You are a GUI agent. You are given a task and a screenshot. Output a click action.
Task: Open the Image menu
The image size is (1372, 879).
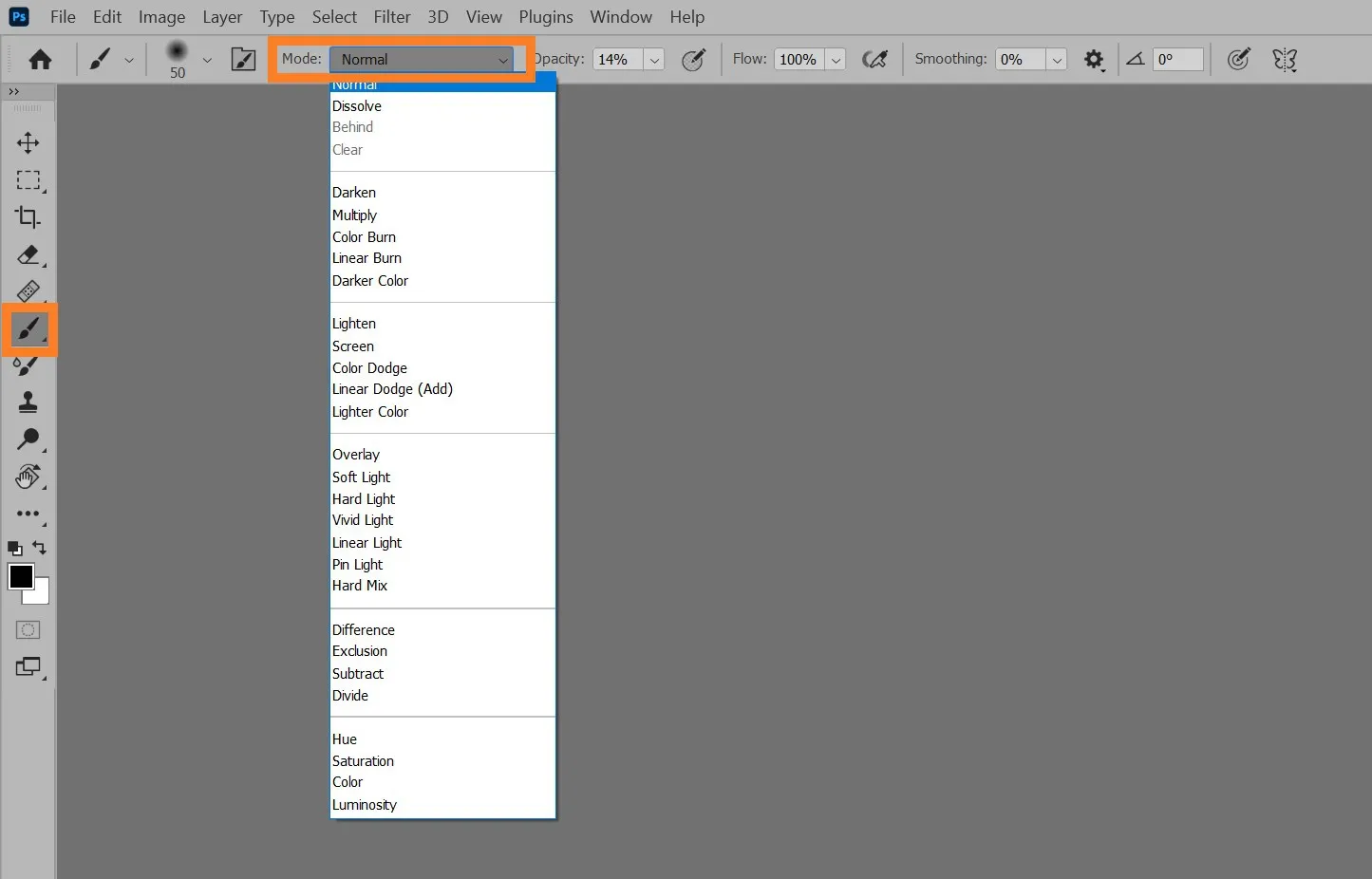pos(161,17)
